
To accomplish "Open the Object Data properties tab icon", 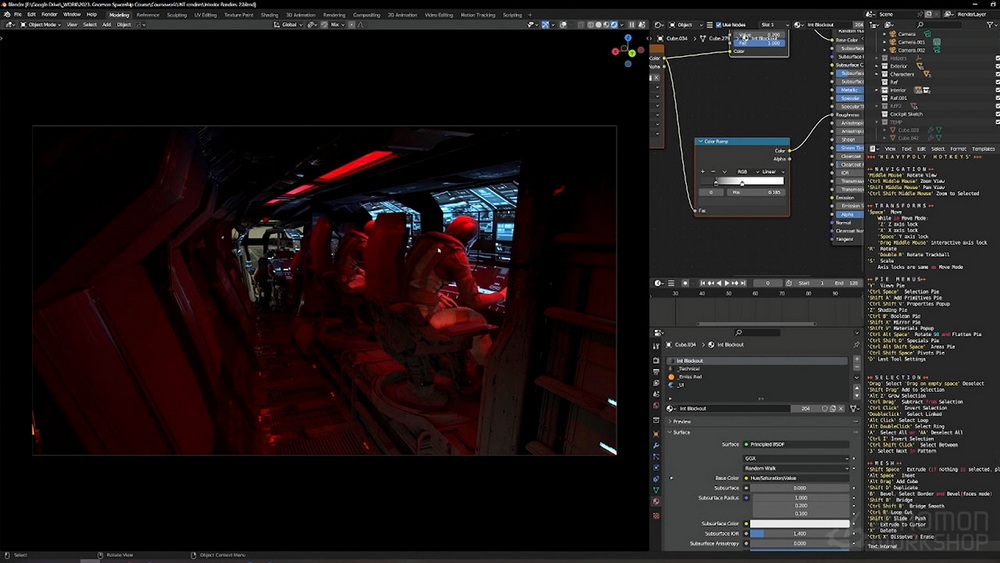I will point(656,490).
